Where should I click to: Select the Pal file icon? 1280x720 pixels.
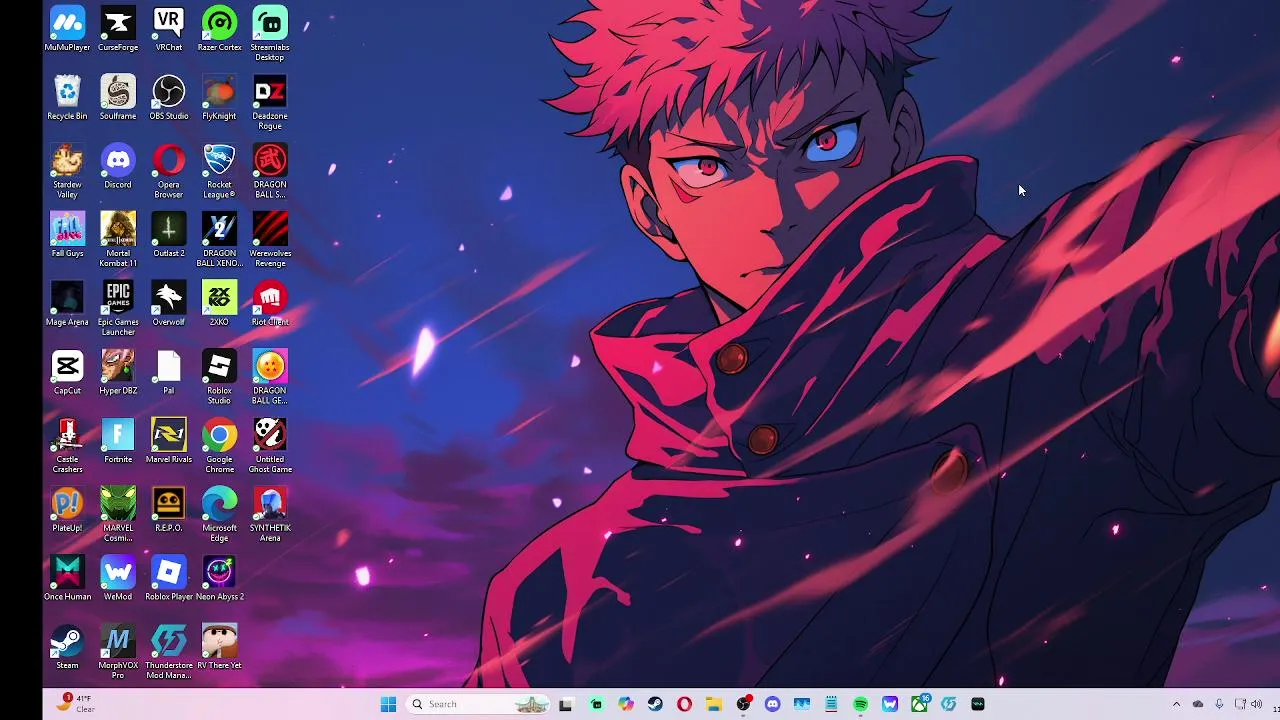pos(169,373)
